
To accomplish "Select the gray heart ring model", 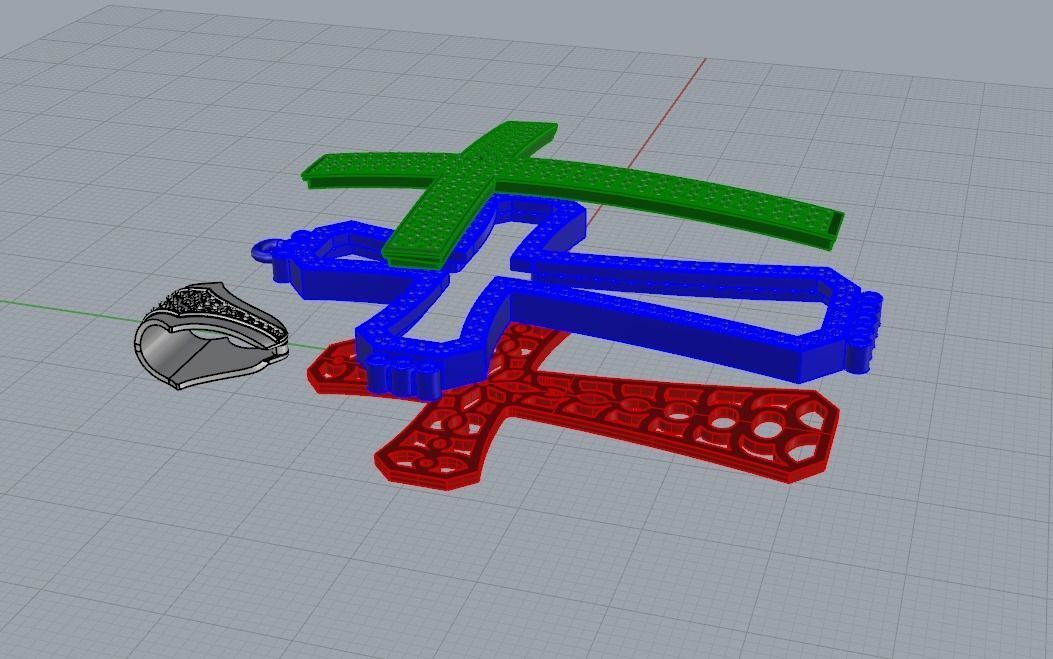I will click(211, 335).
